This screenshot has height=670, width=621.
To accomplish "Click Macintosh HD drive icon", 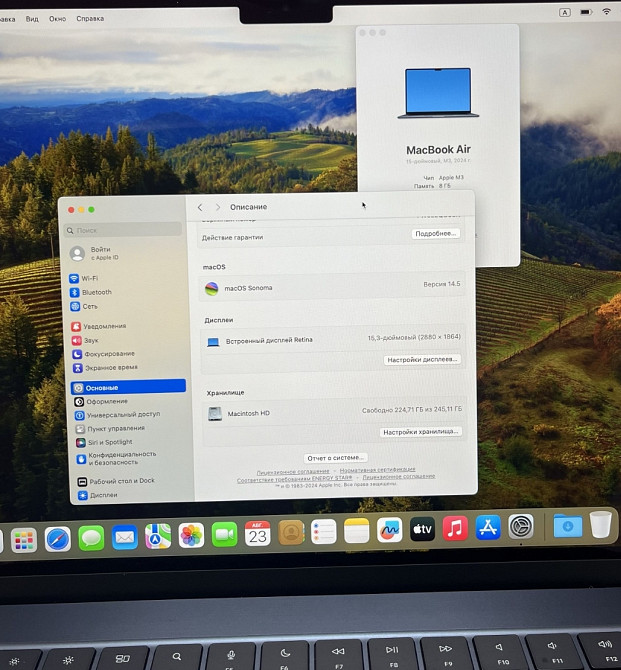I will (x=215, y=414).
